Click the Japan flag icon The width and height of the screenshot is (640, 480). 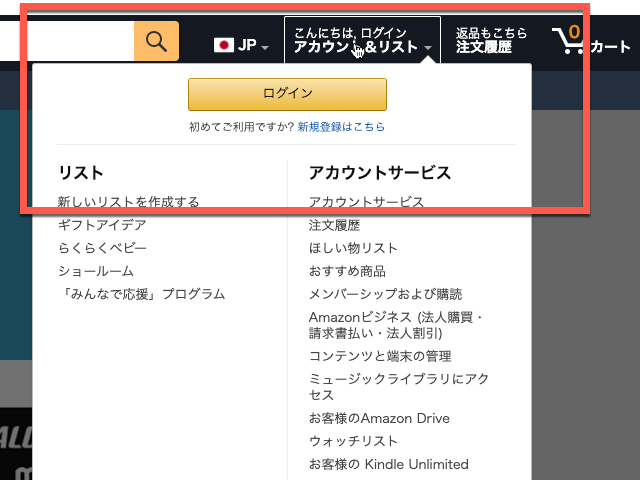coord(224,45)
